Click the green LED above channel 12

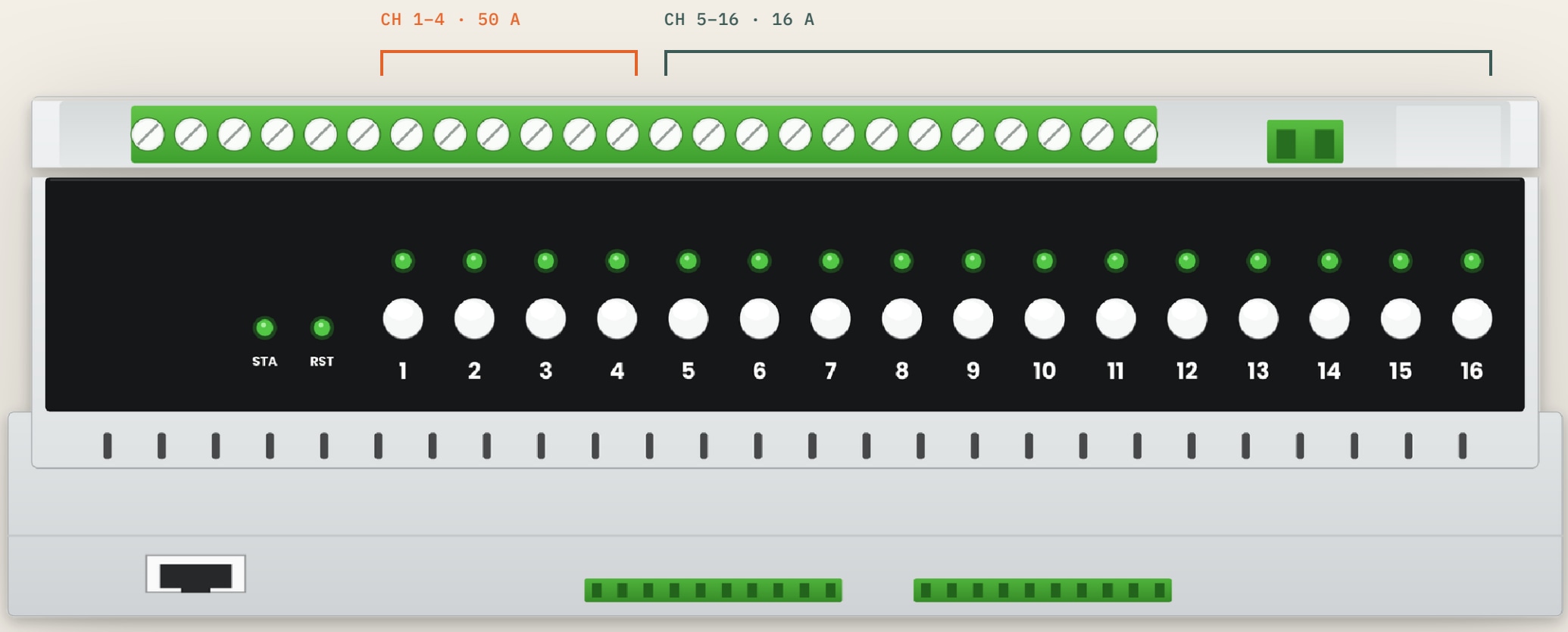1186,261
